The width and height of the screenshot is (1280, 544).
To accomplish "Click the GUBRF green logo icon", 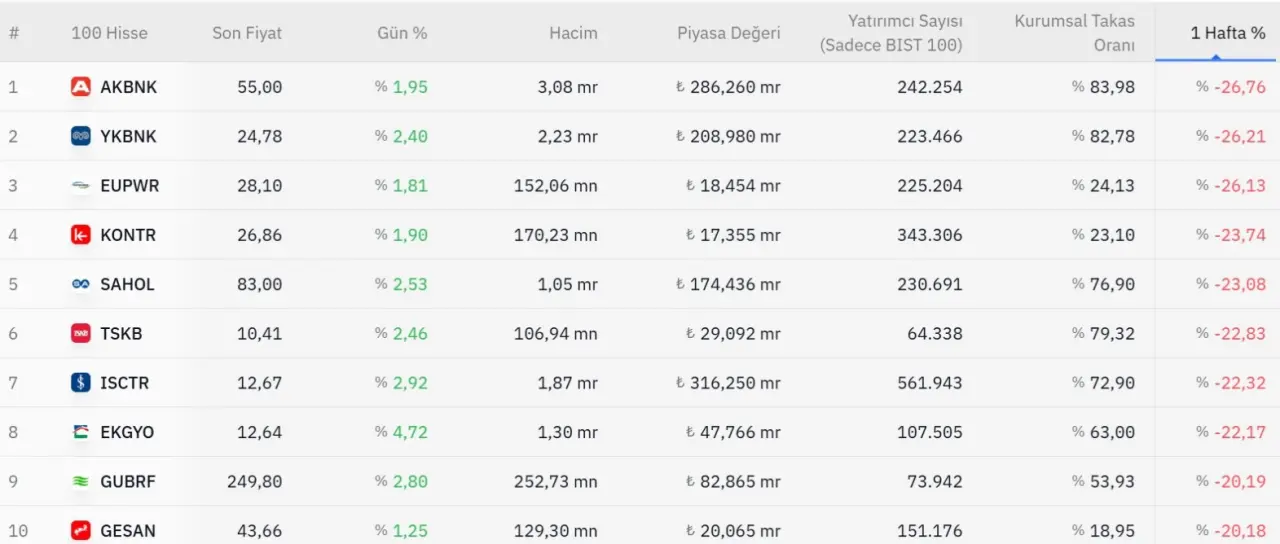I will coord(81,482).
